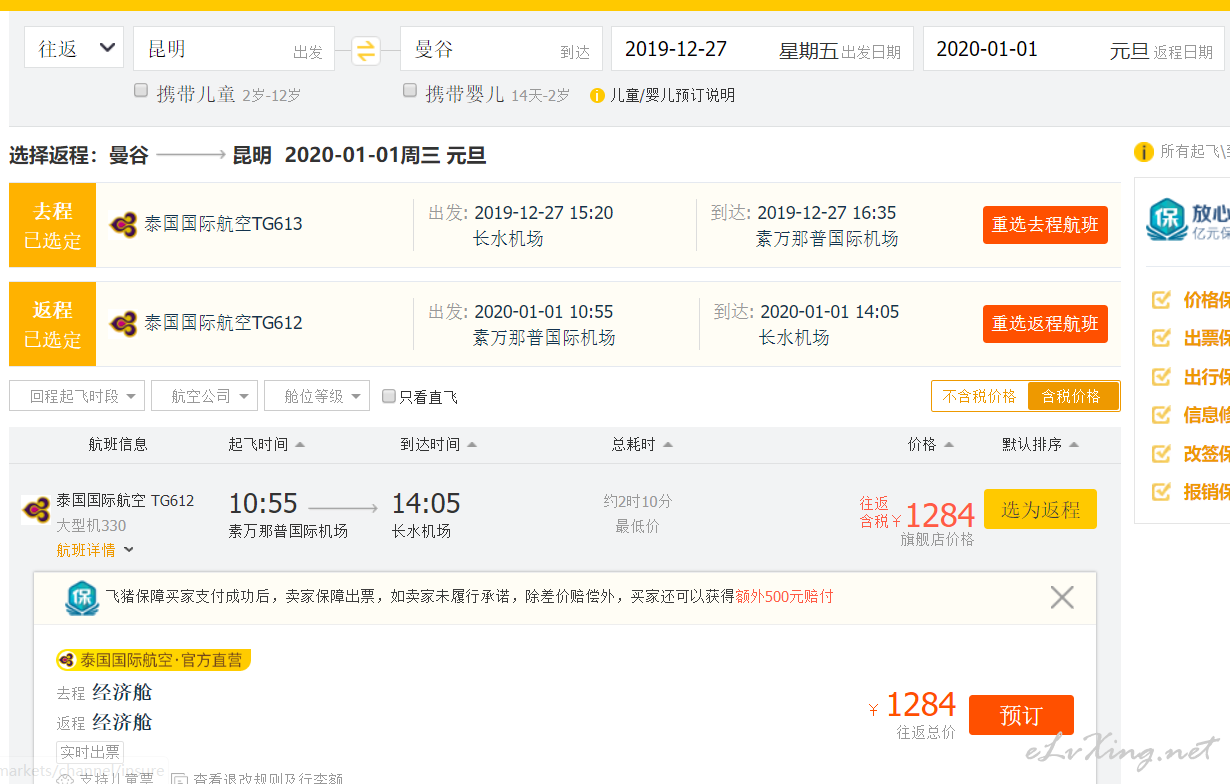Screen dimensions: 1230x784
Task: Click 泰国国际航空·官方直营 badge
Action: click(154, 660)
